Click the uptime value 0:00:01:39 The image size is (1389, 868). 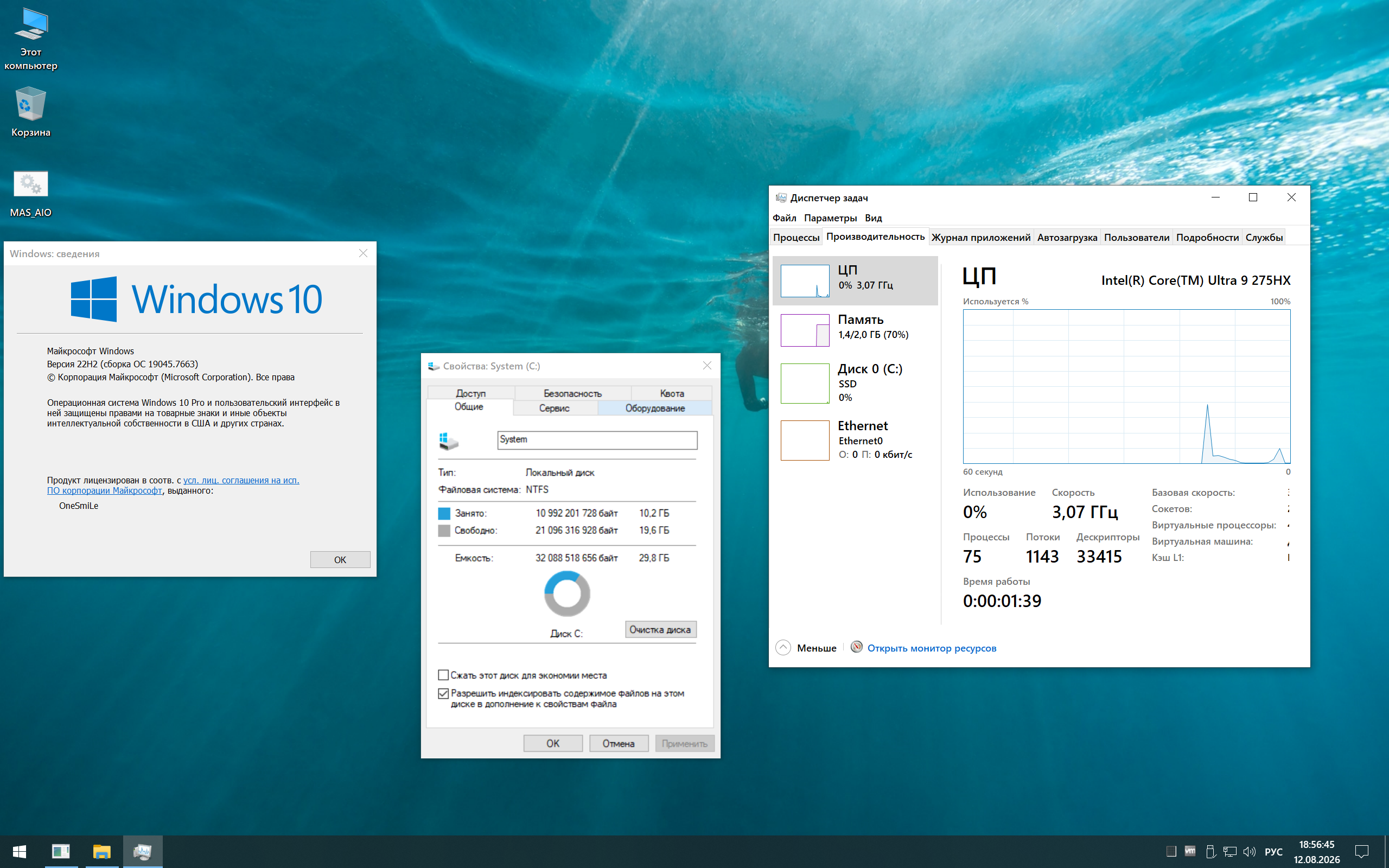(x=1002, y=601)
